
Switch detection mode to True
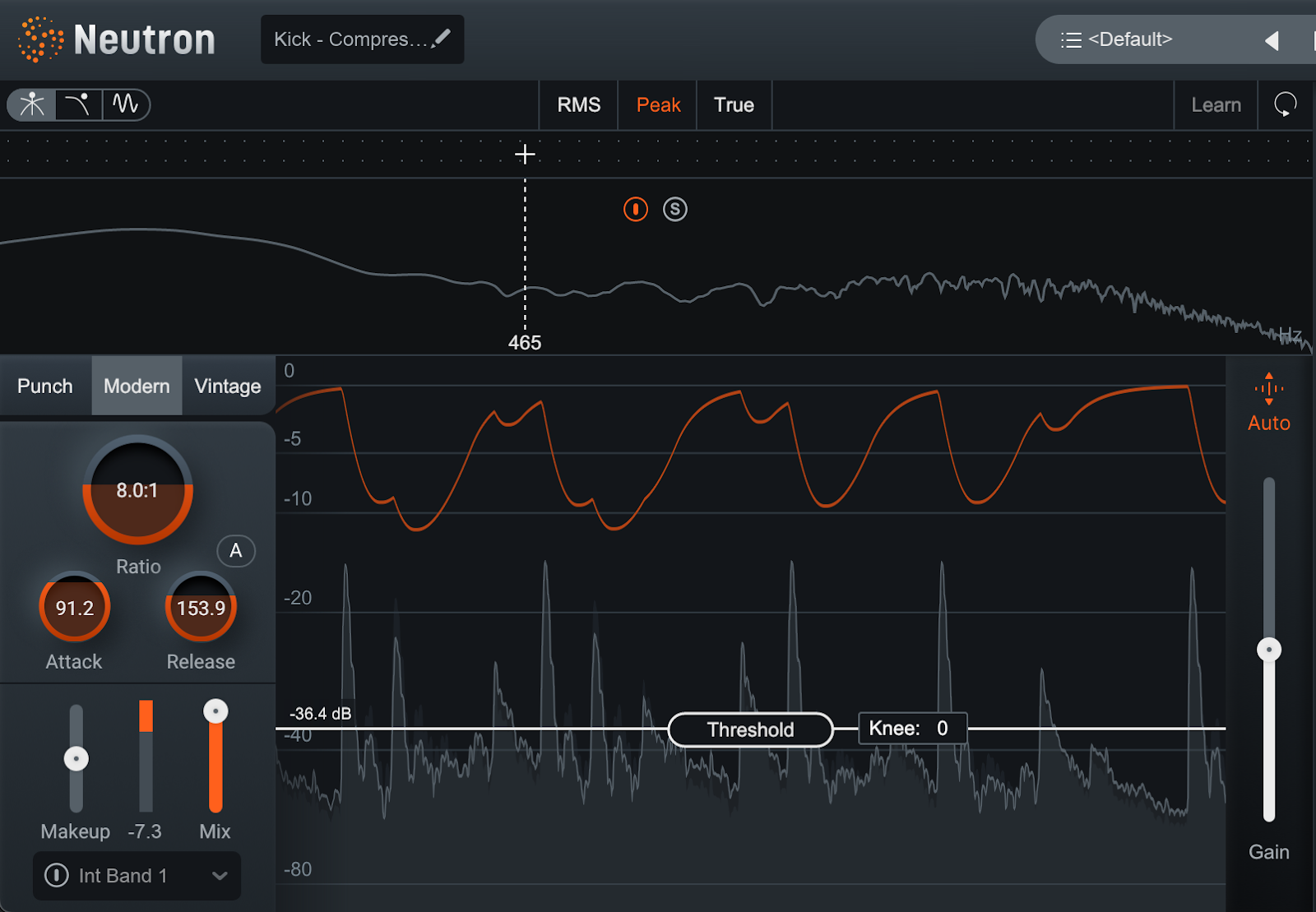tap(734, 104)
